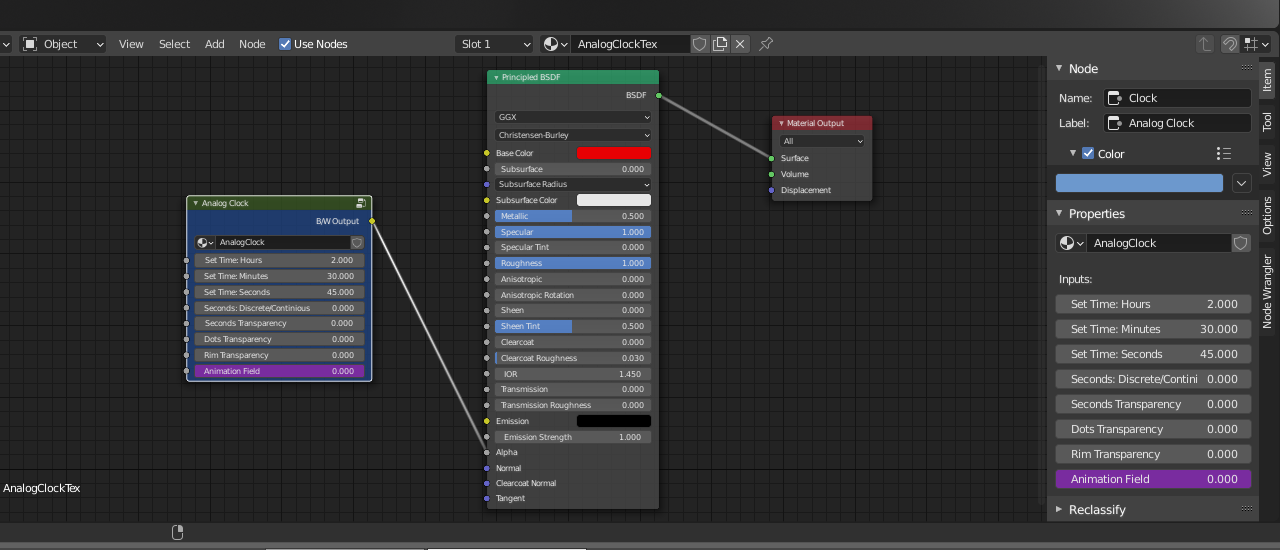Screen dimensions: 1280x550
Task: Click the node Name field containing Clock
Action: 1177,98
